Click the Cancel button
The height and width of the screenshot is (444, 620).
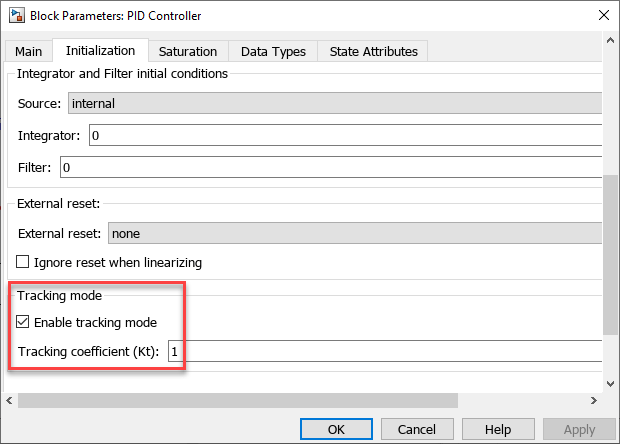coord(417,430)
